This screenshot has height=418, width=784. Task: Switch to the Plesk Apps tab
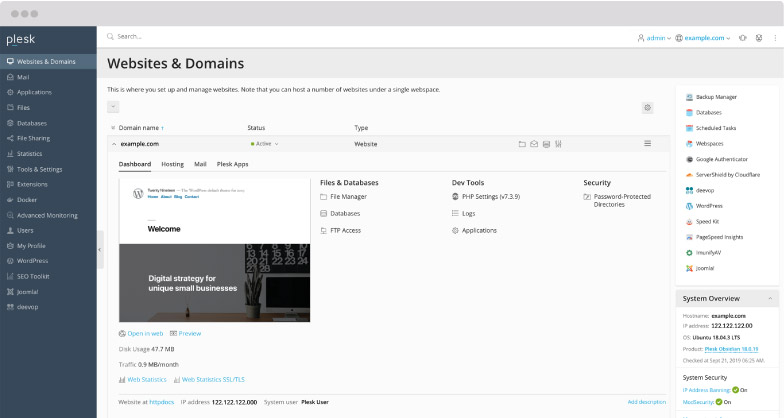pos(232,163)
